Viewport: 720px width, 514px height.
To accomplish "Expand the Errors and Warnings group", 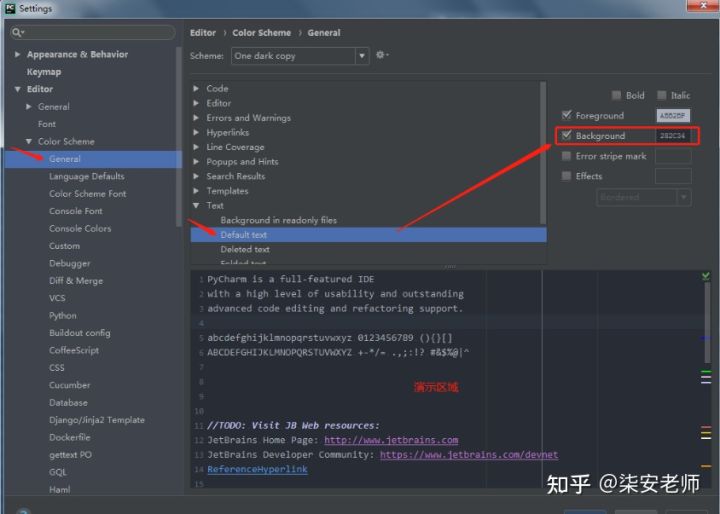I will click(x=196, y=118).
